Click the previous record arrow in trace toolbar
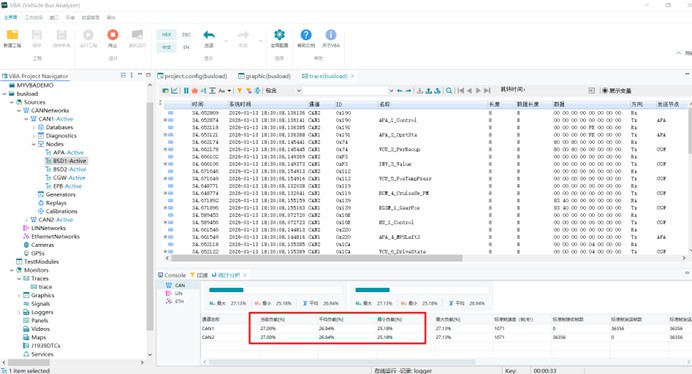The image size is (692, 374). [x=470, y=91]
